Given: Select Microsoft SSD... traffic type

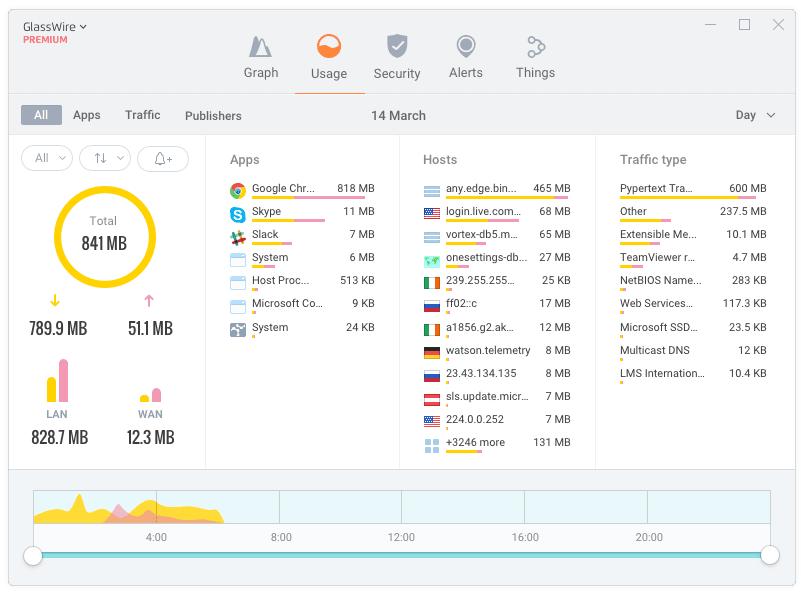Looking at the screenshot, I should tap(693, 330).
